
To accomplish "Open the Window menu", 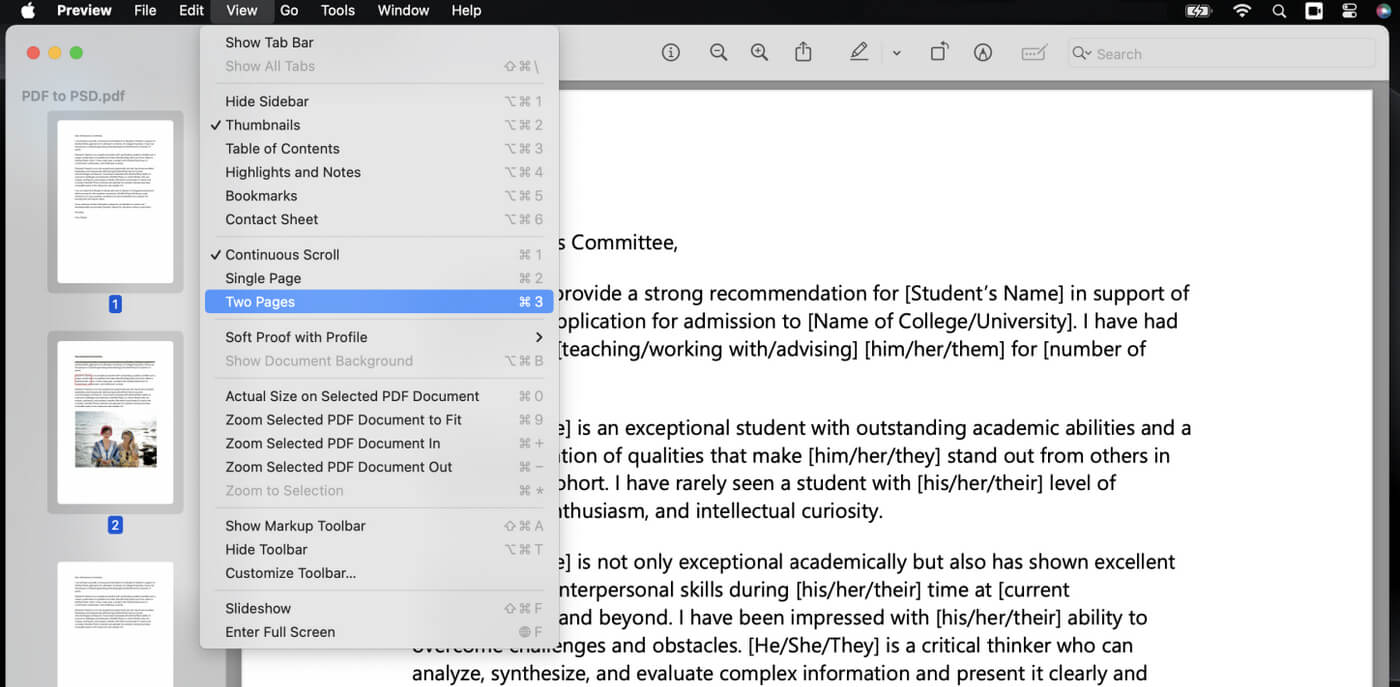I will coord(403,11).
